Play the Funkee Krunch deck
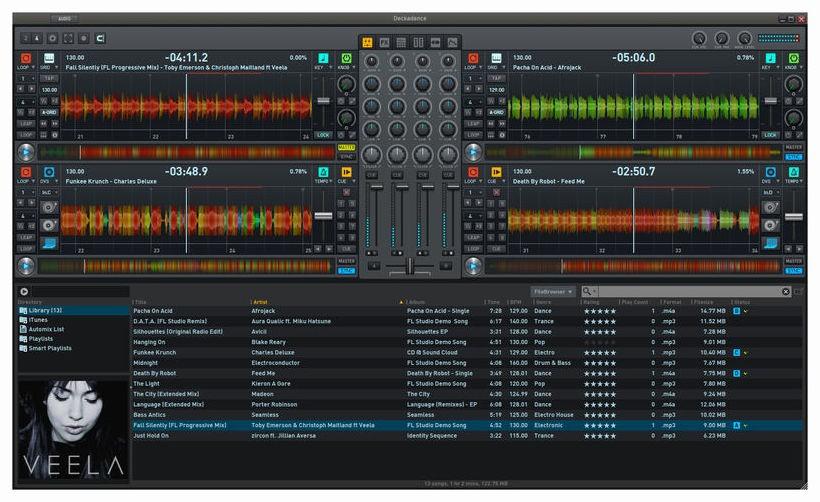This screenshot has width=820, height=502. (25, 266)
